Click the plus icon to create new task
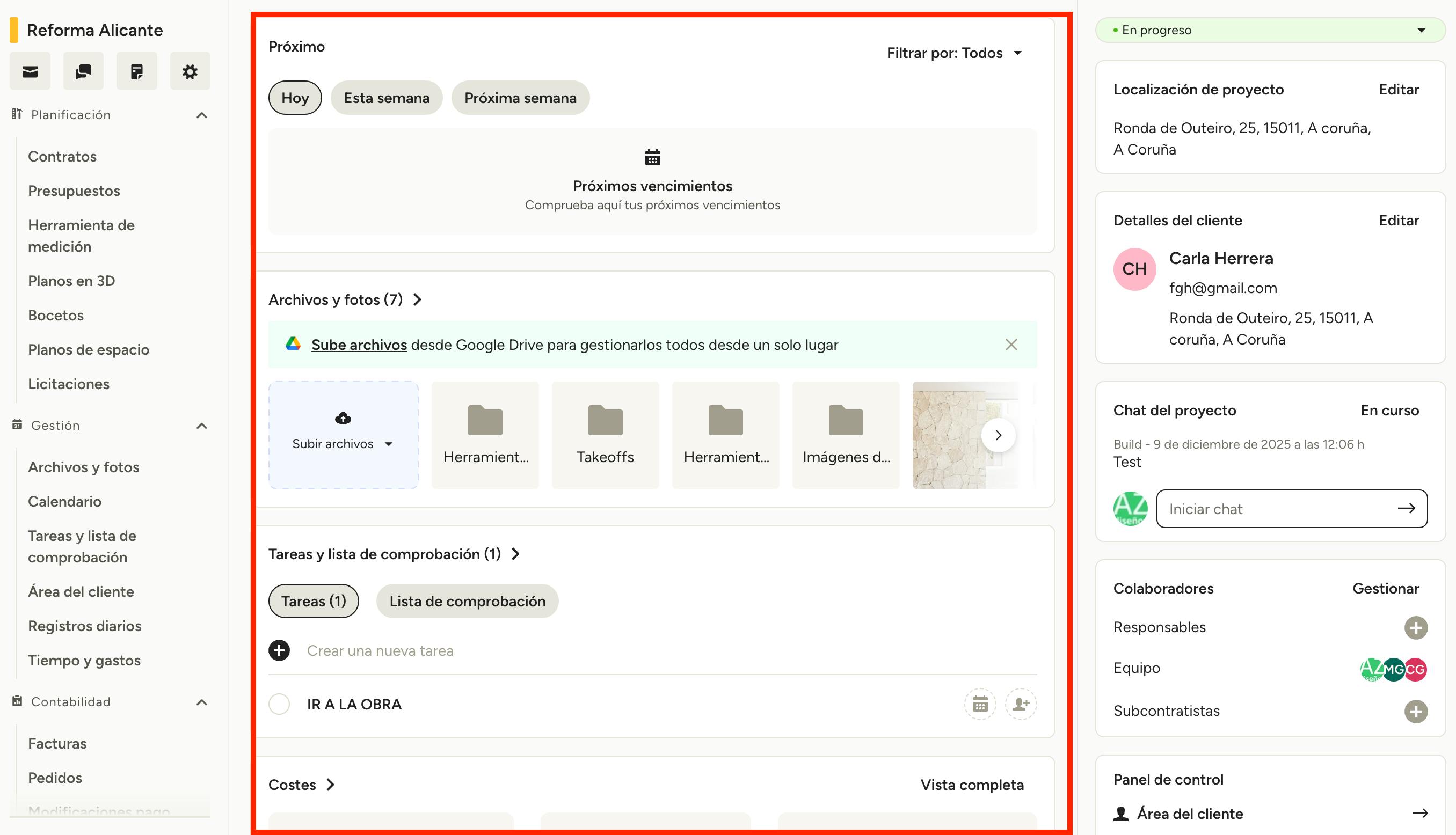The height and width of the screenshot is (835, 1456). (x=279, y=650)
